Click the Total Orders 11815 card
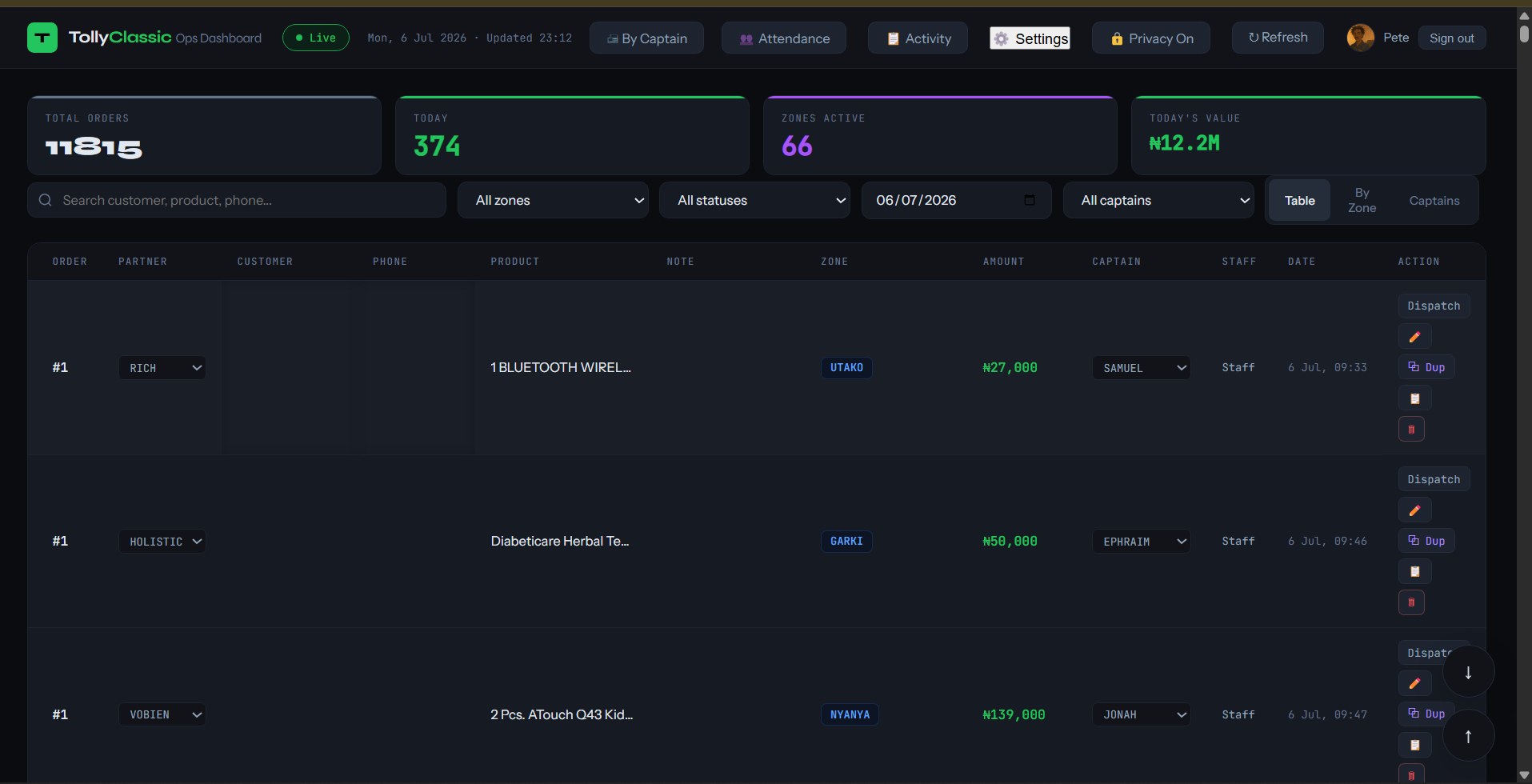 [204, 135]
